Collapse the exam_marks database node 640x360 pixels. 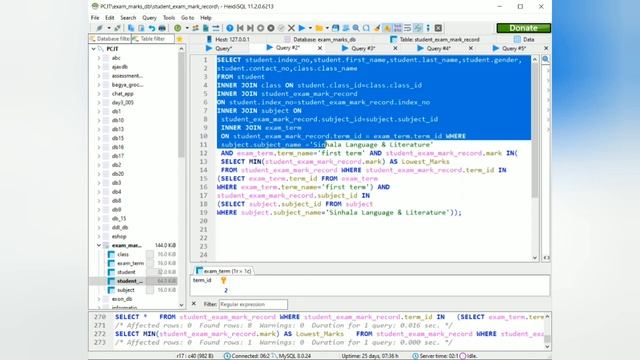coord(99,245)
